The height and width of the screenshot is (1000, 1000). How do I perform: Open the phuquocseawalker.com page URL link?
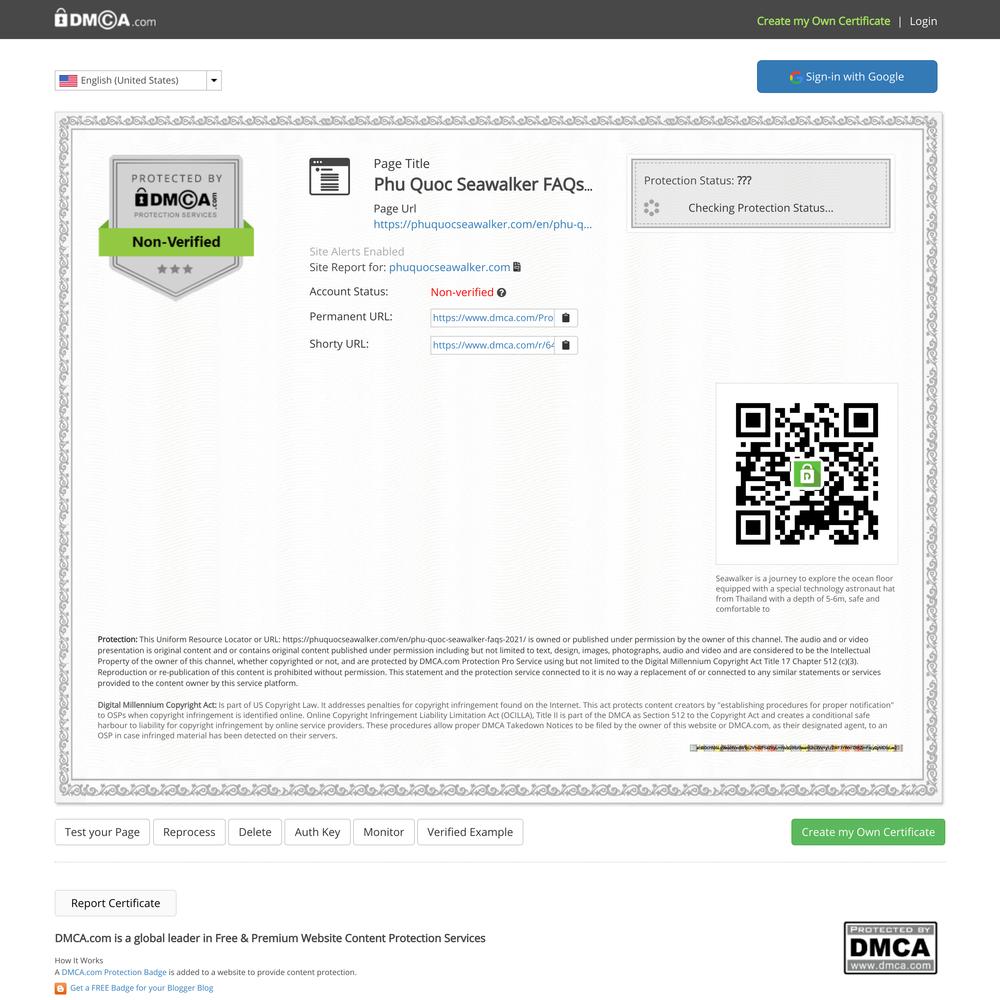pos(482,224)
